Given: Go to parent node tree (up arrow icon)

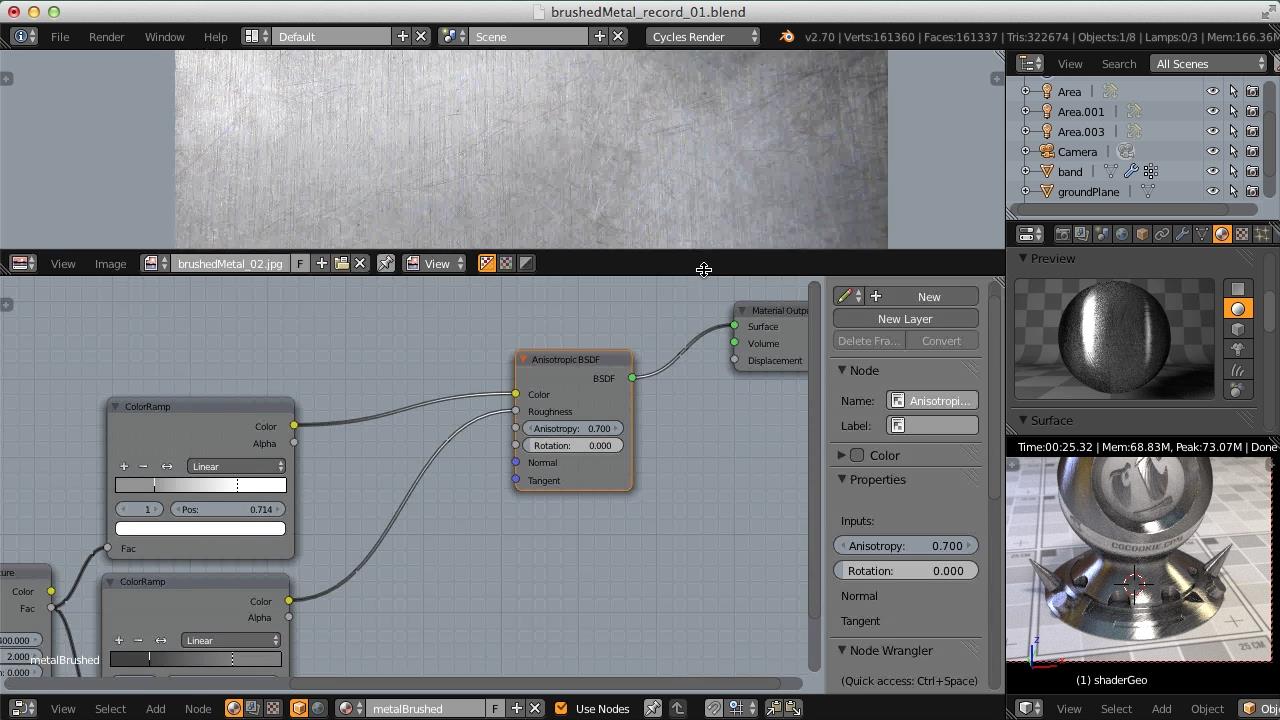Looking at the screenshot, I should [x=677, y=708].
